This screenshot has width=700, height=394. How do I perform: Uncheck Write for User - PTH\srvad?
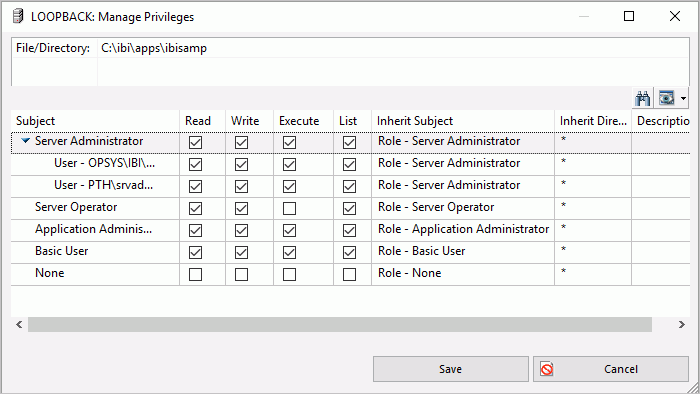click(242, 186)
